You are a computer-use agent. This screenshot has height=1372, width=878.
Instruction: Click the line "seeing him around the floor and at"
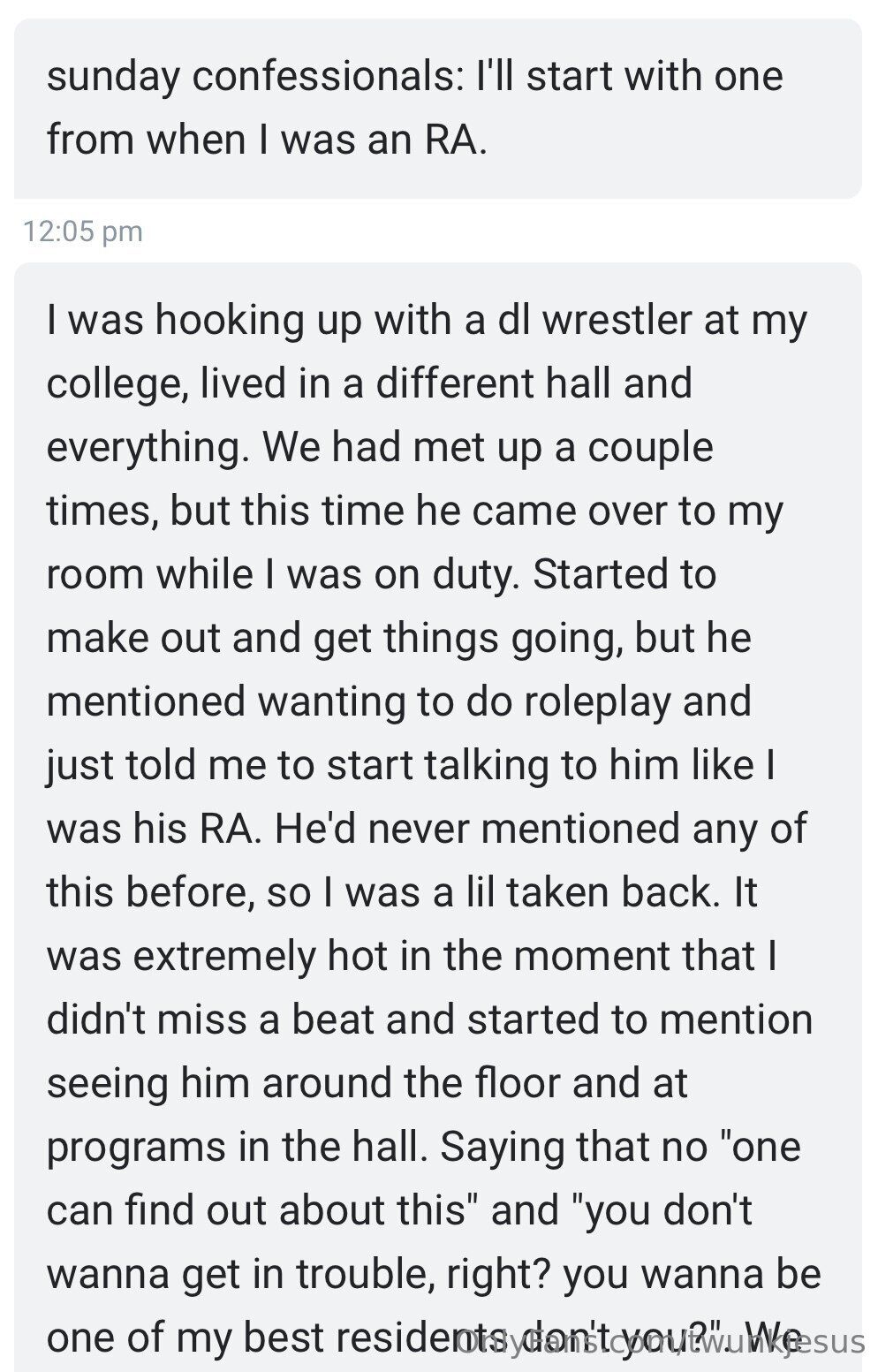(x=367, y=1083)
